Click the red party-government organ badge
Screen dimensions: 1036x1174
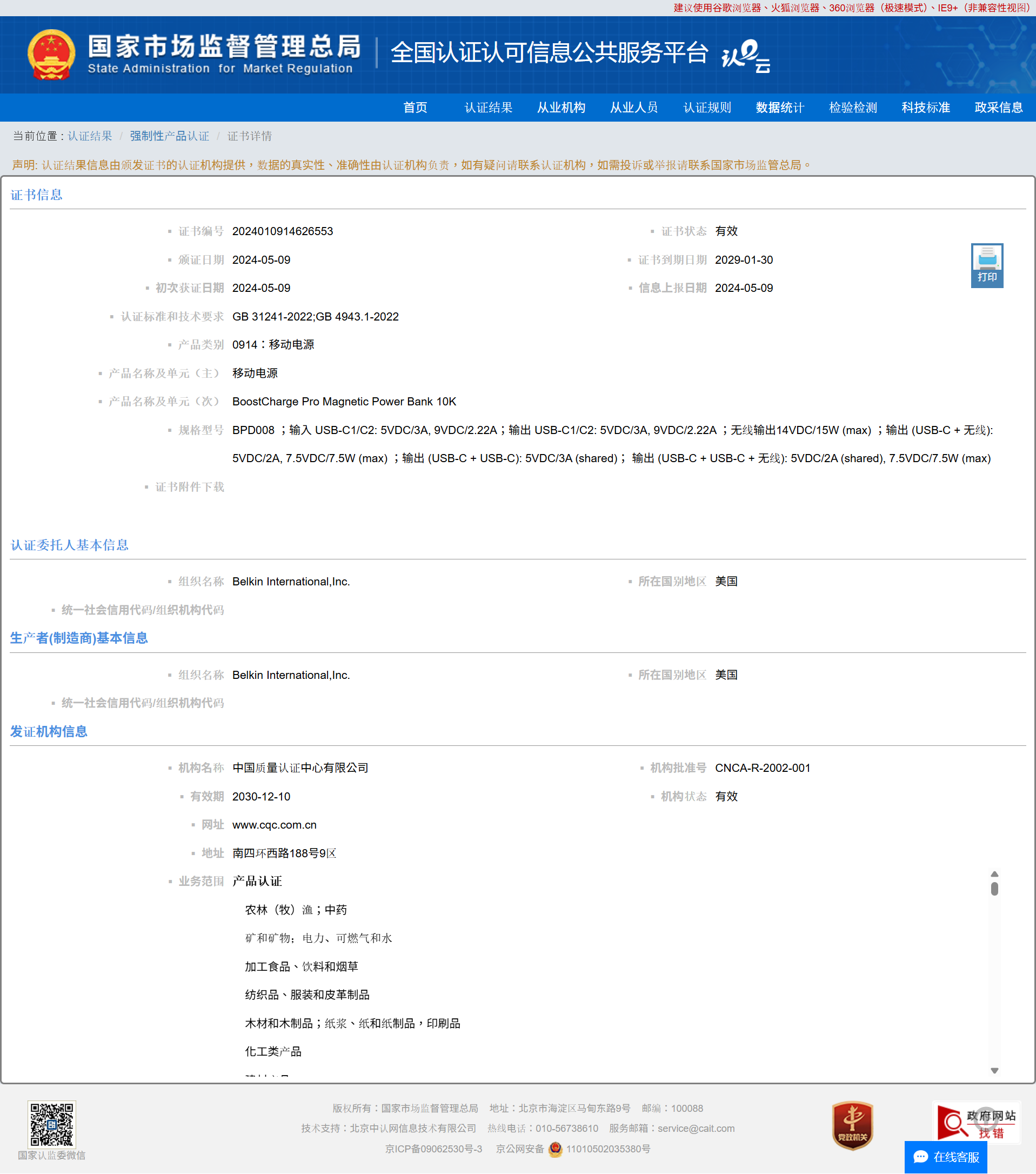pos(852,1125)
